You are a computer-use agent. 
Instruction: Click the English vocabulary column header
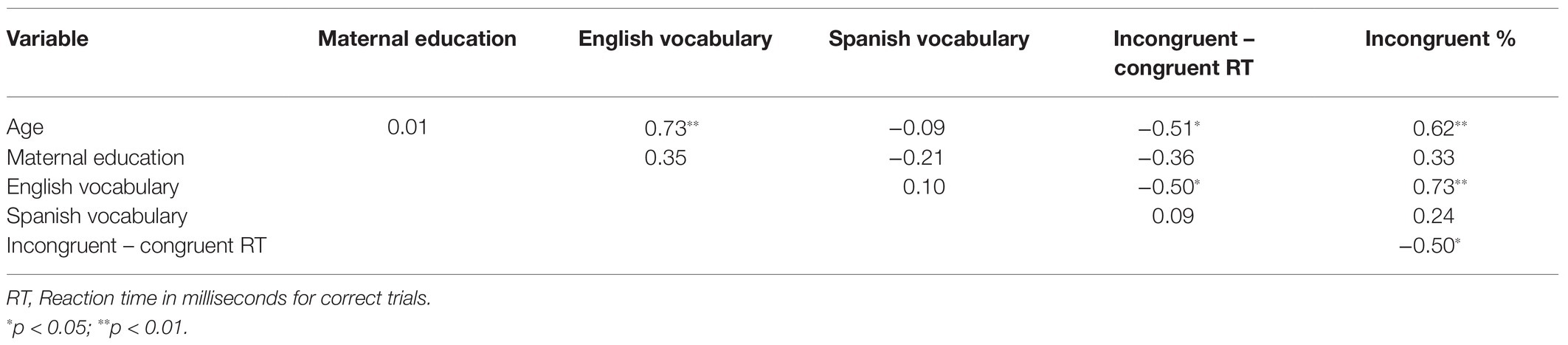[x=675, y=39]
